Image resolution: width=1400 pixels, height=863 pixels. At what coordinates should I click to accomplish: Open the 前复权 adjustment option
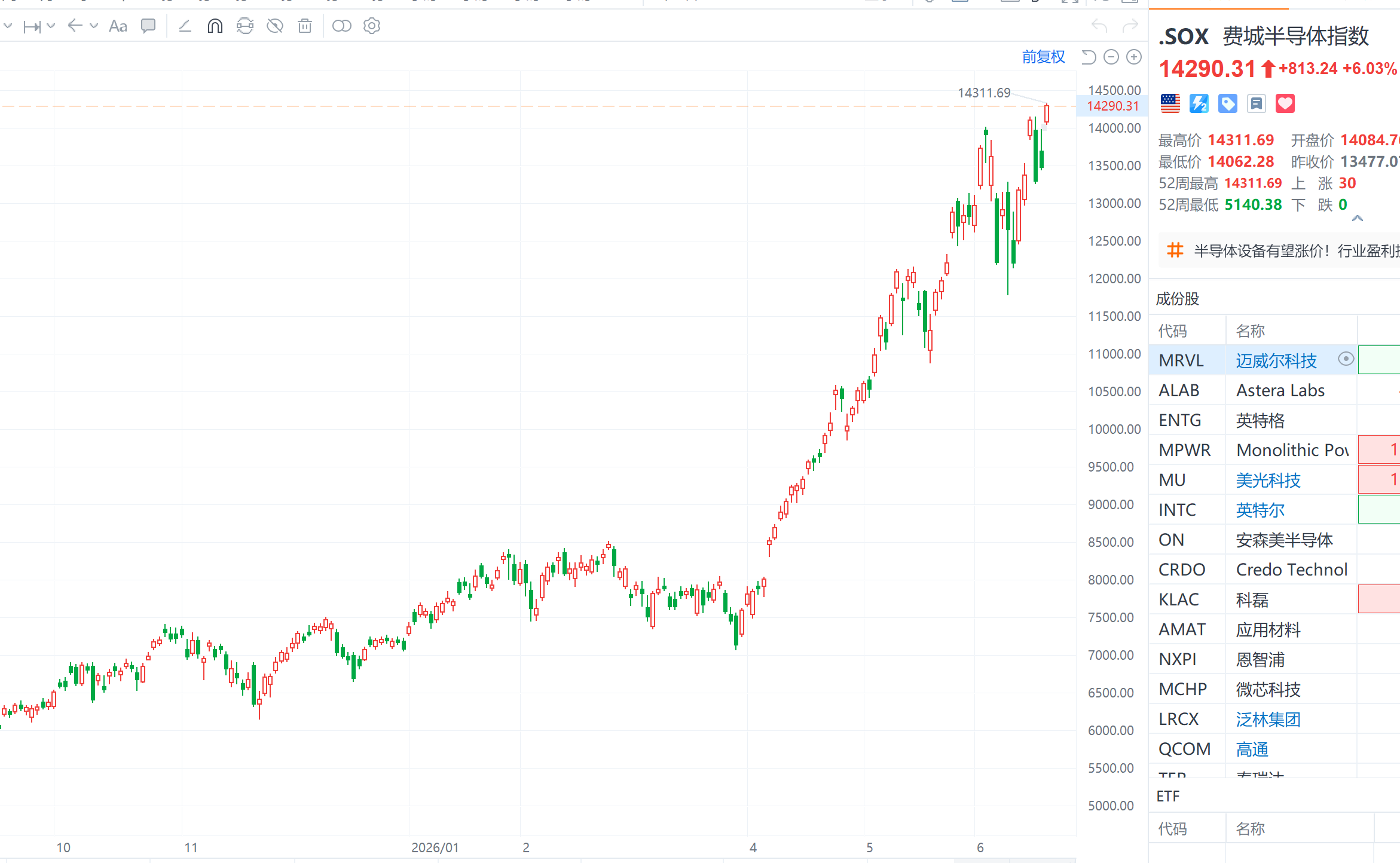(x=1044, y=57)
